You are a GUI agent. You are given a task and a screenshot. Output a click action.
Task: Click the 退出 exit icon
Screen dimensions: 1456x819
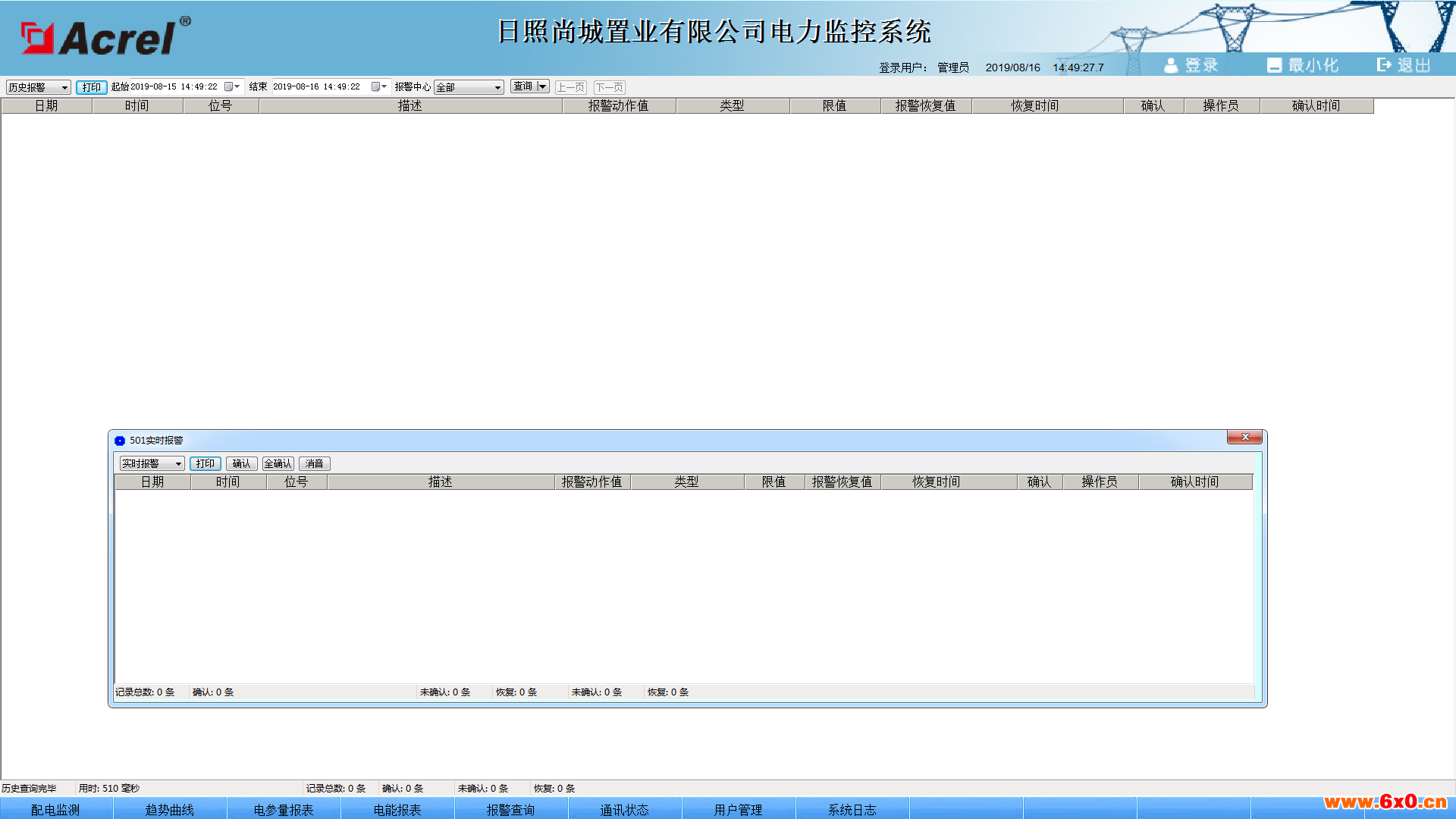click(x=1384, y=65)
